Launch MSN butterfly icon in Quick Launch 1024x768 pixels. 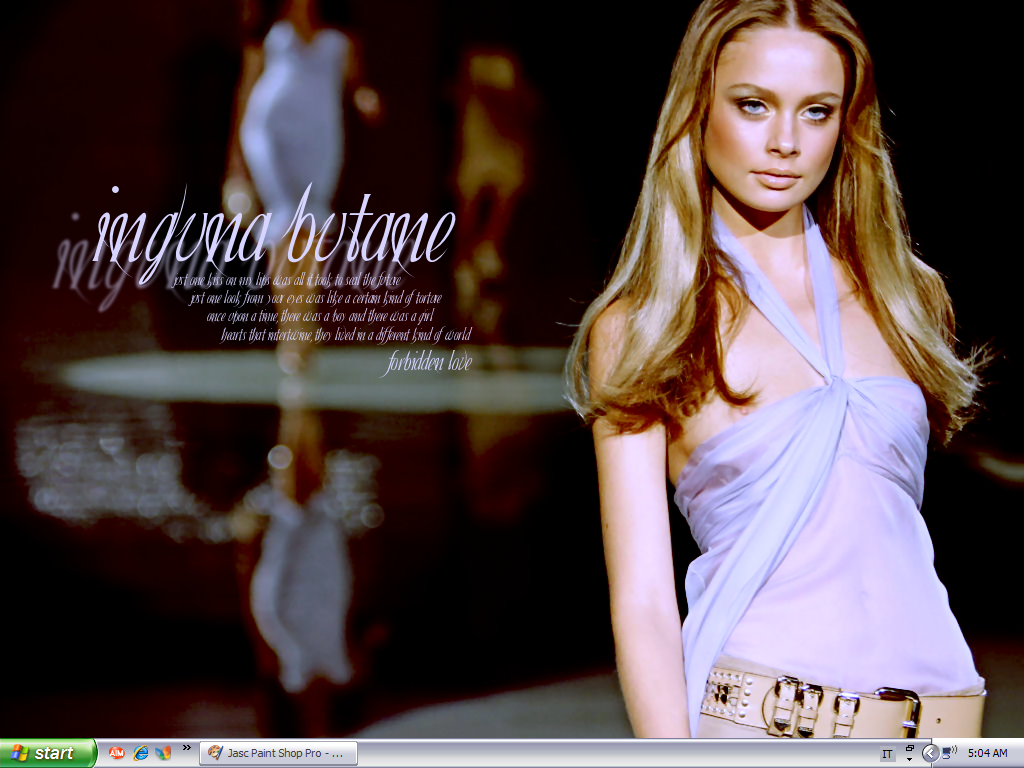(163, 753)
